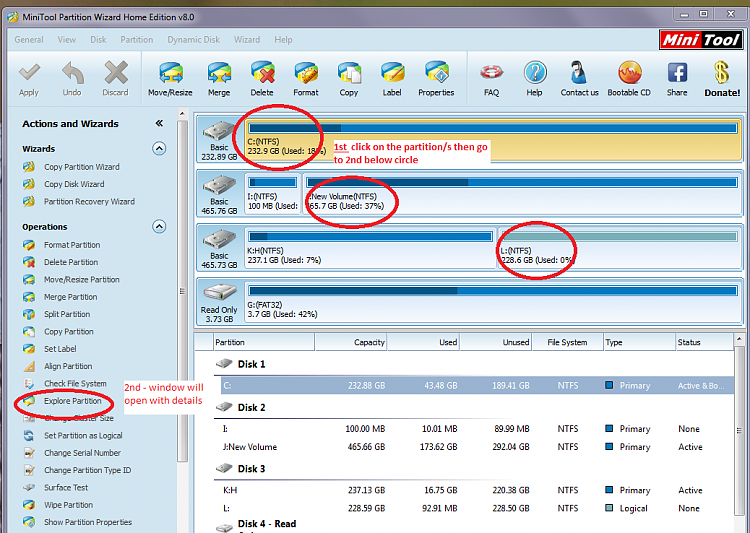750x533 pixels.
Task: Click the 465.73 GB Basic disk icon
Action: [x=219, y=239]
